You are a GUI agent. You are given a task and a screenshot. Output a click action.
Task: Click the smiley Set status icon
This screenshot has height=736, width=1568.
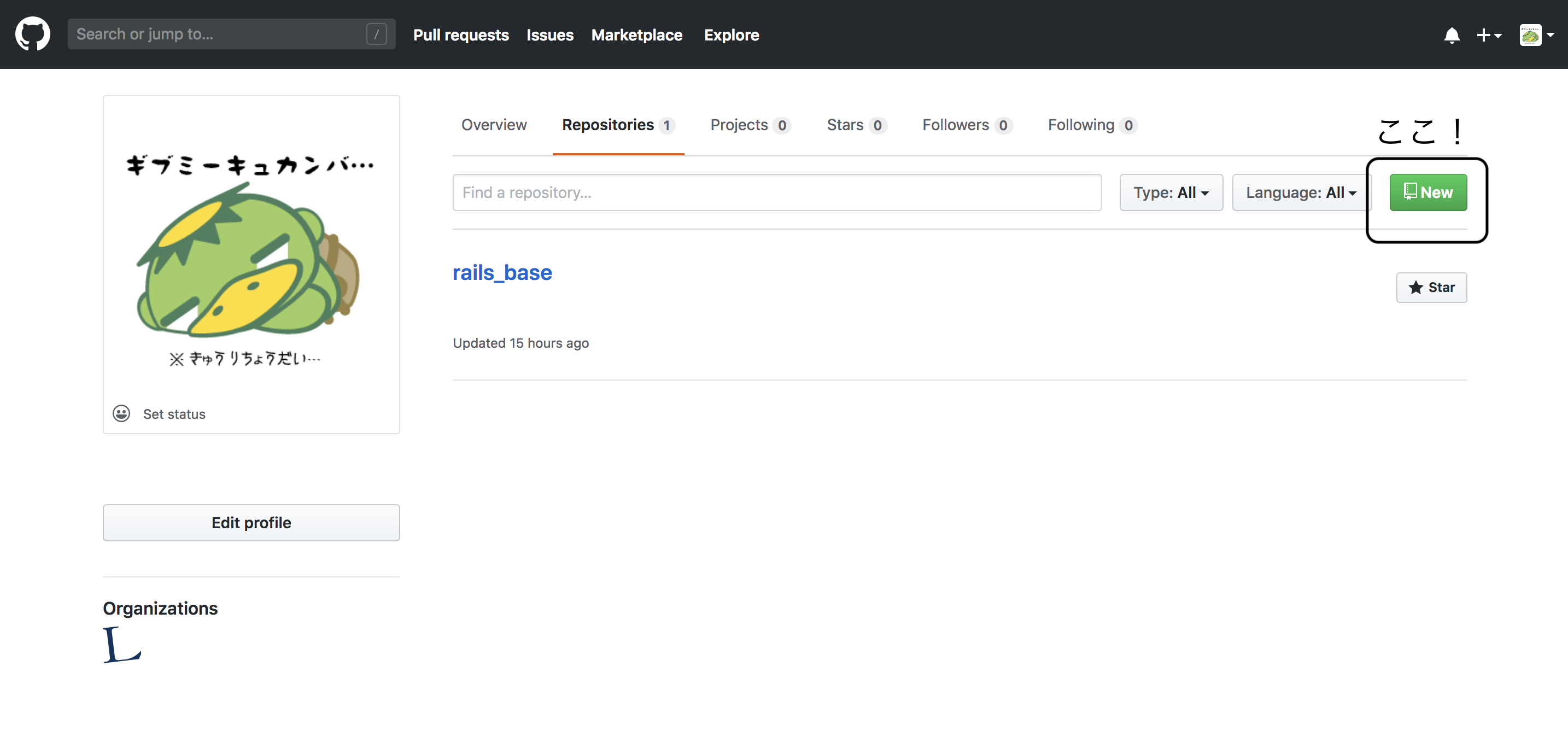121,413
